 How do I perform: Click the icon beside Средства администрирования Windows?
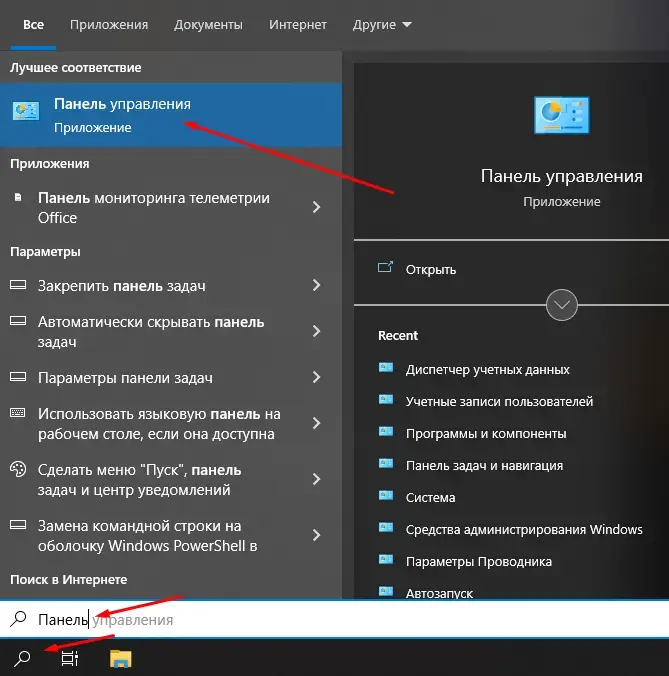pos(386,527)
